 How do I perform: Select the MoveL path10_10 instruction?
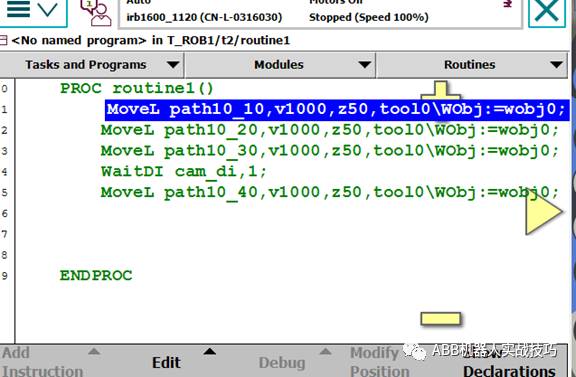coord(337,109)
